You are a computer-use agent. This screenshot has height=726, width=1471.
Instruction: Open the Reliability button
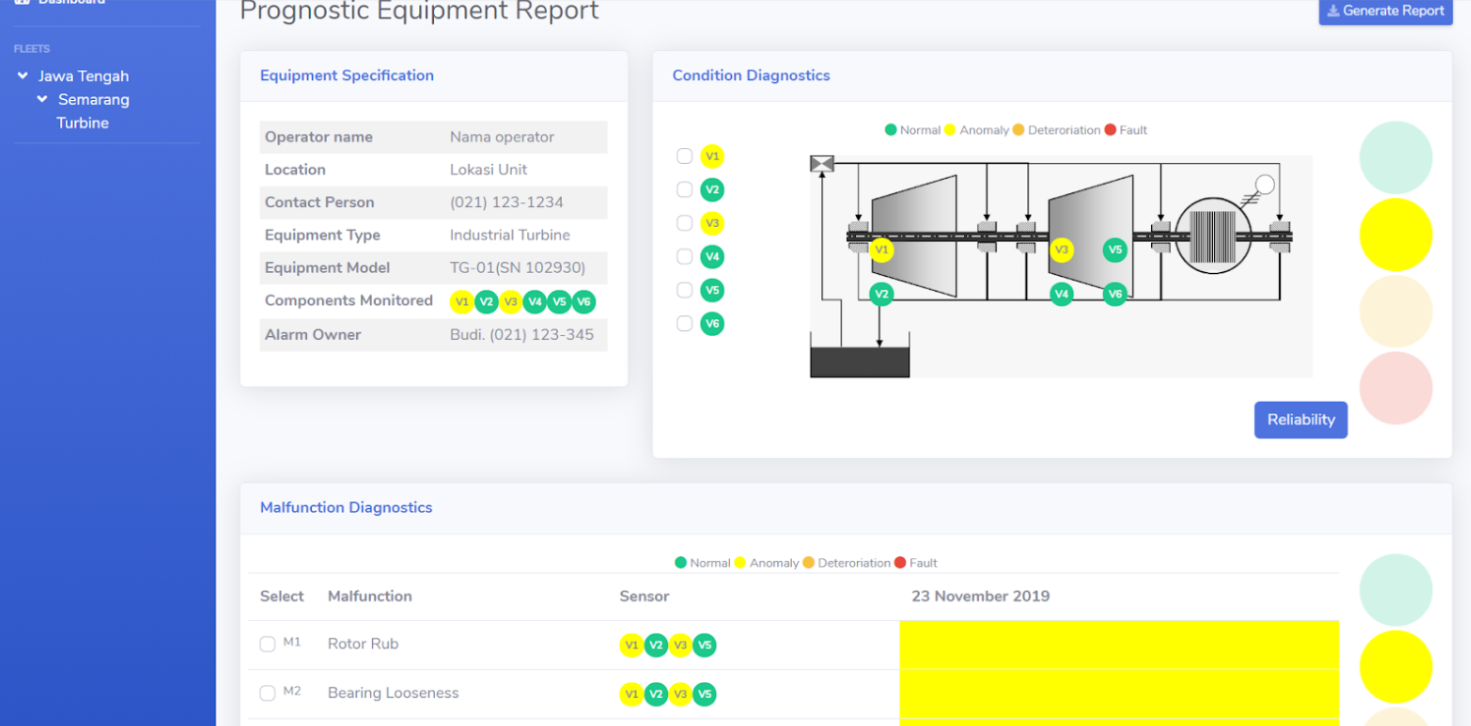click(x=1300, y=420)
